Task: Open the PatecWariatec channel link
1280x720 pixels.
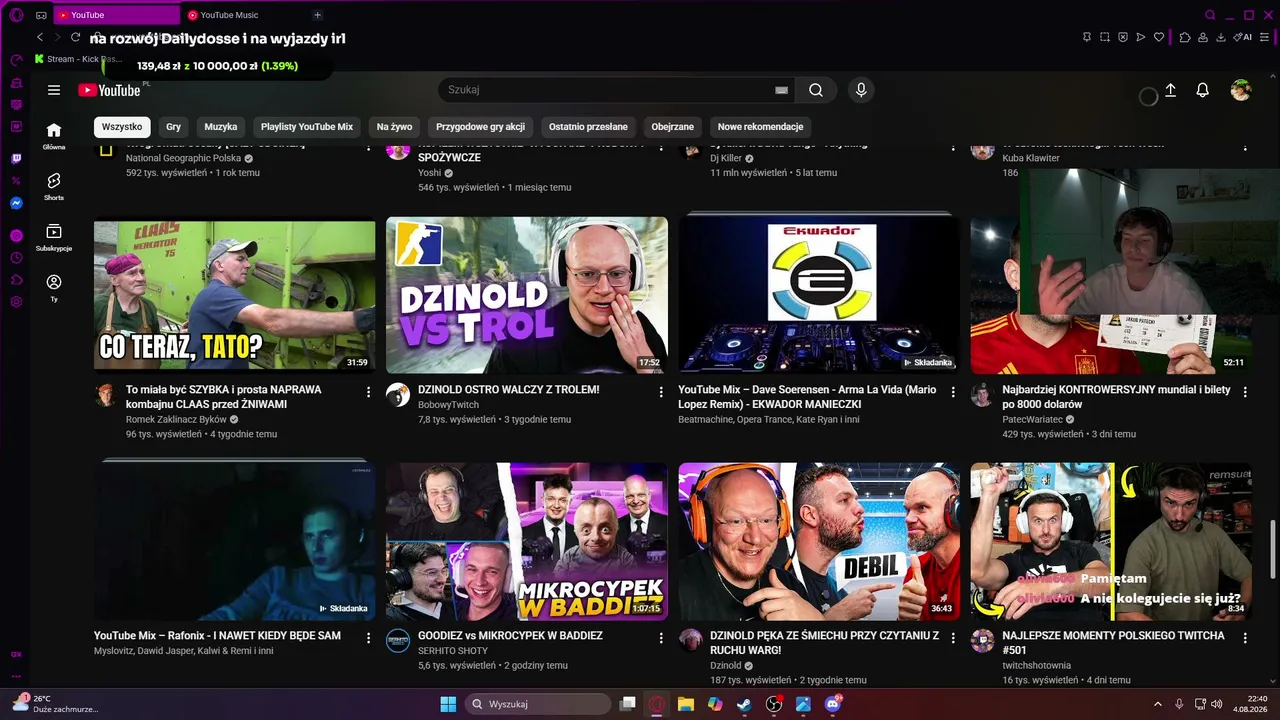Action: click(1032, 420)
